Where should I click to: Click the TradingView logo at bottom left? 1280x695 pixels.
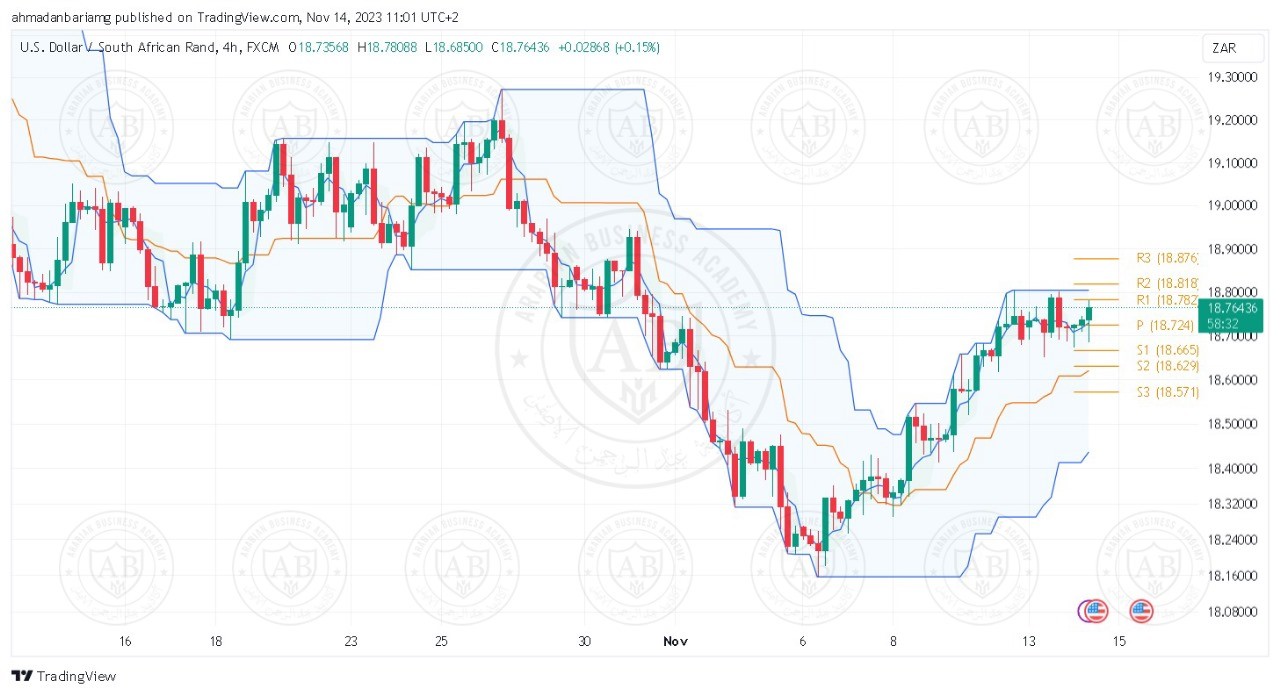pos(64,676)
